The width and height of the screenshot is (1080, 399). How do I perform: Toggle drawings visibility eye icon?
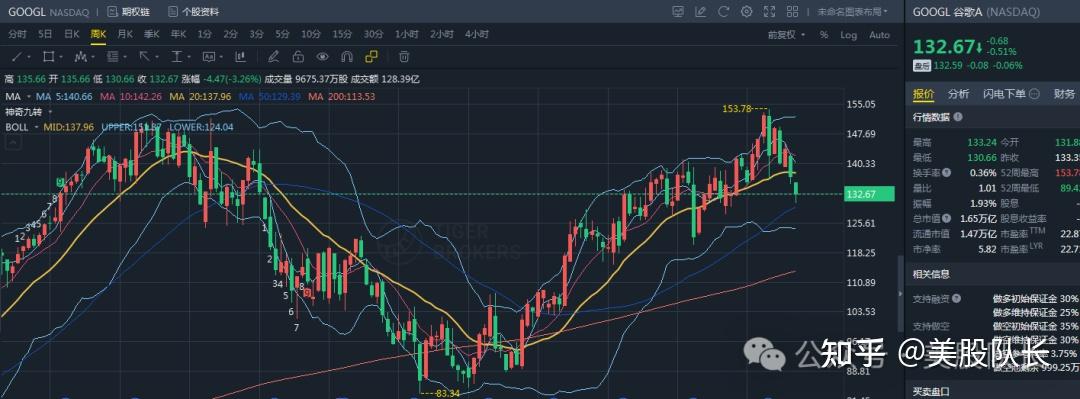pyautogui.click(x=322, y=57)
